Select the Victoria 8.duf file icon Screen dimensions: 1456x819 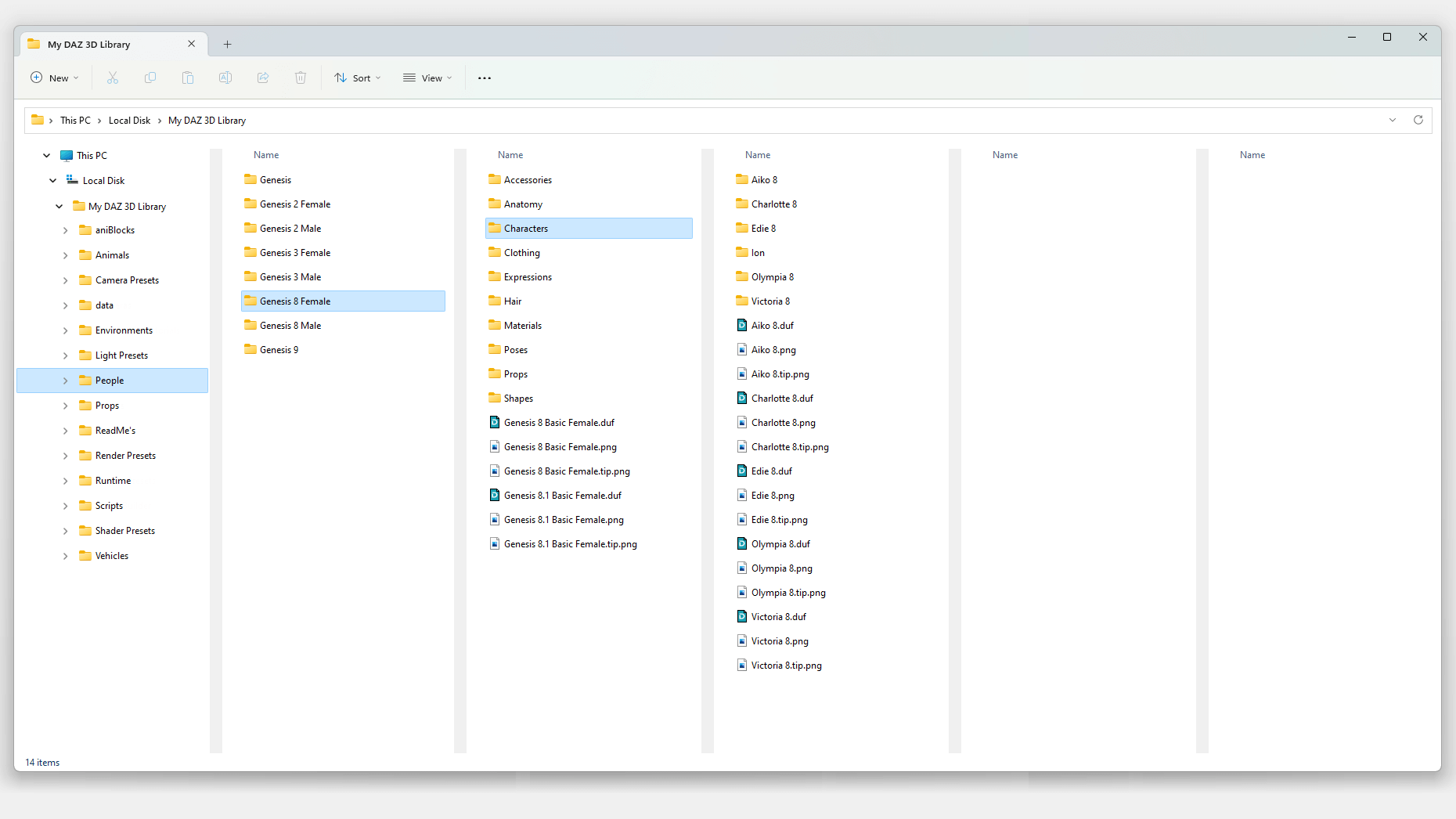pos(742,616)
